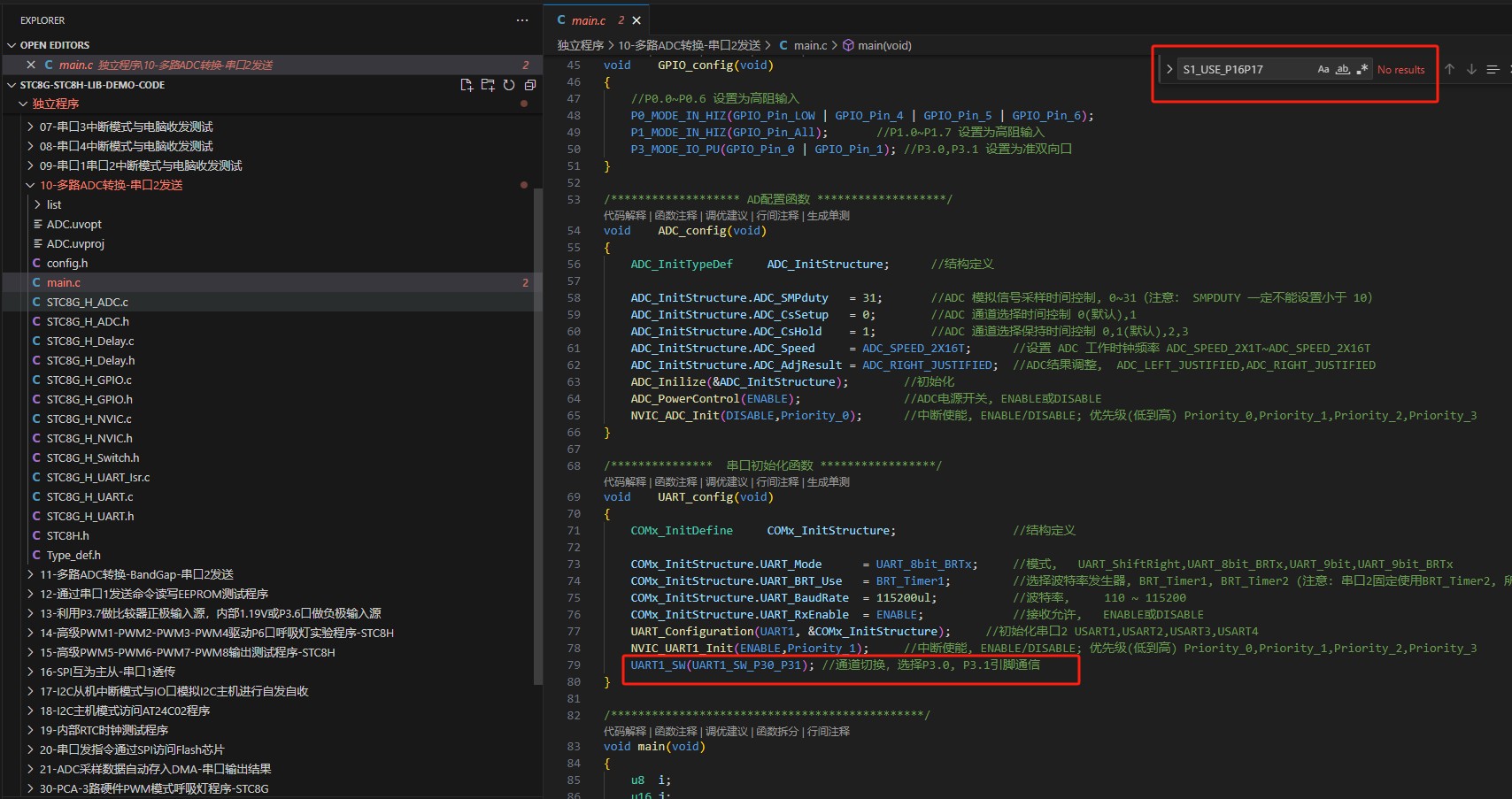Screen dimensions: 1512x799
Task: Open STC8G_H_GPIO.h file
Action: pos(89,399)
